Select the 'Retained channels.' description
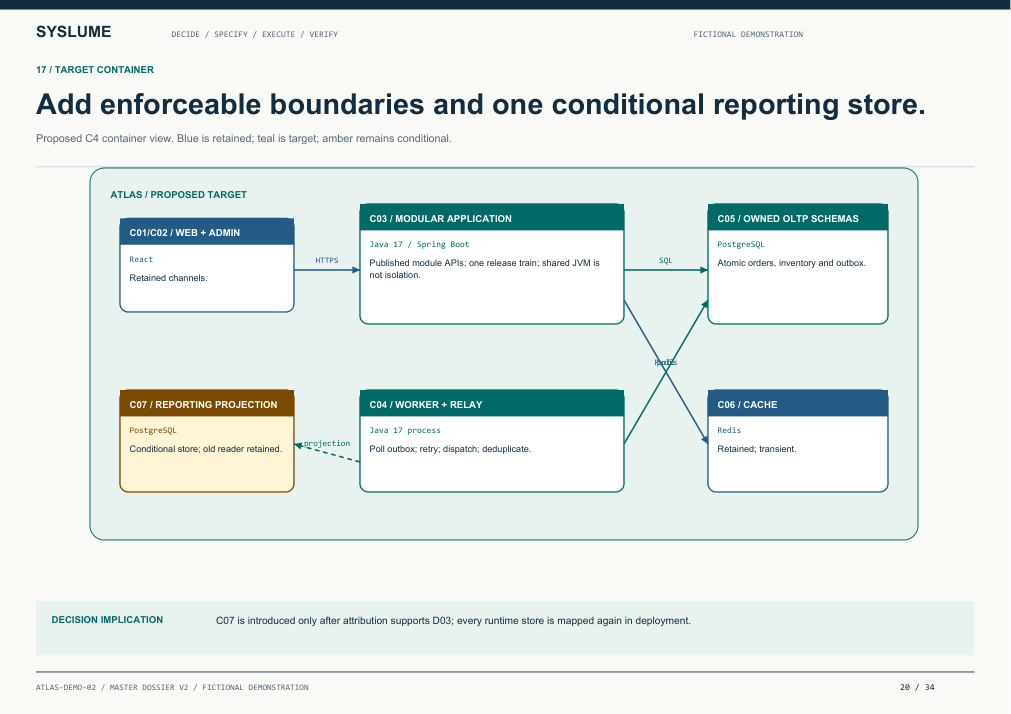The image size is (1011, 714). pos(168,278)
